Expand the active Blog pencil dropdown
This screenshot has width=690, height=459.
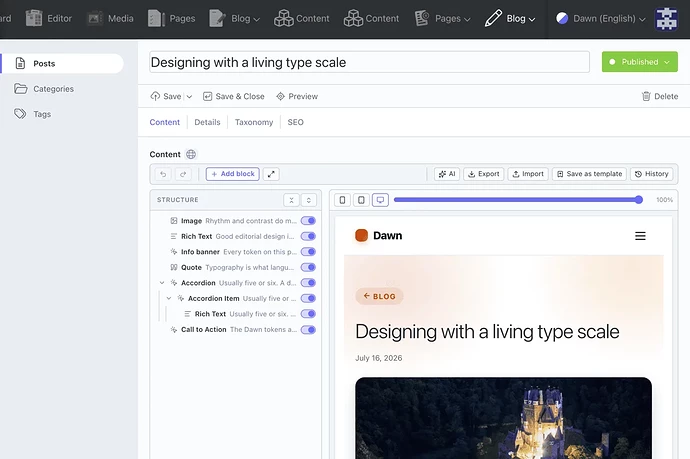[x=510, y=18]
